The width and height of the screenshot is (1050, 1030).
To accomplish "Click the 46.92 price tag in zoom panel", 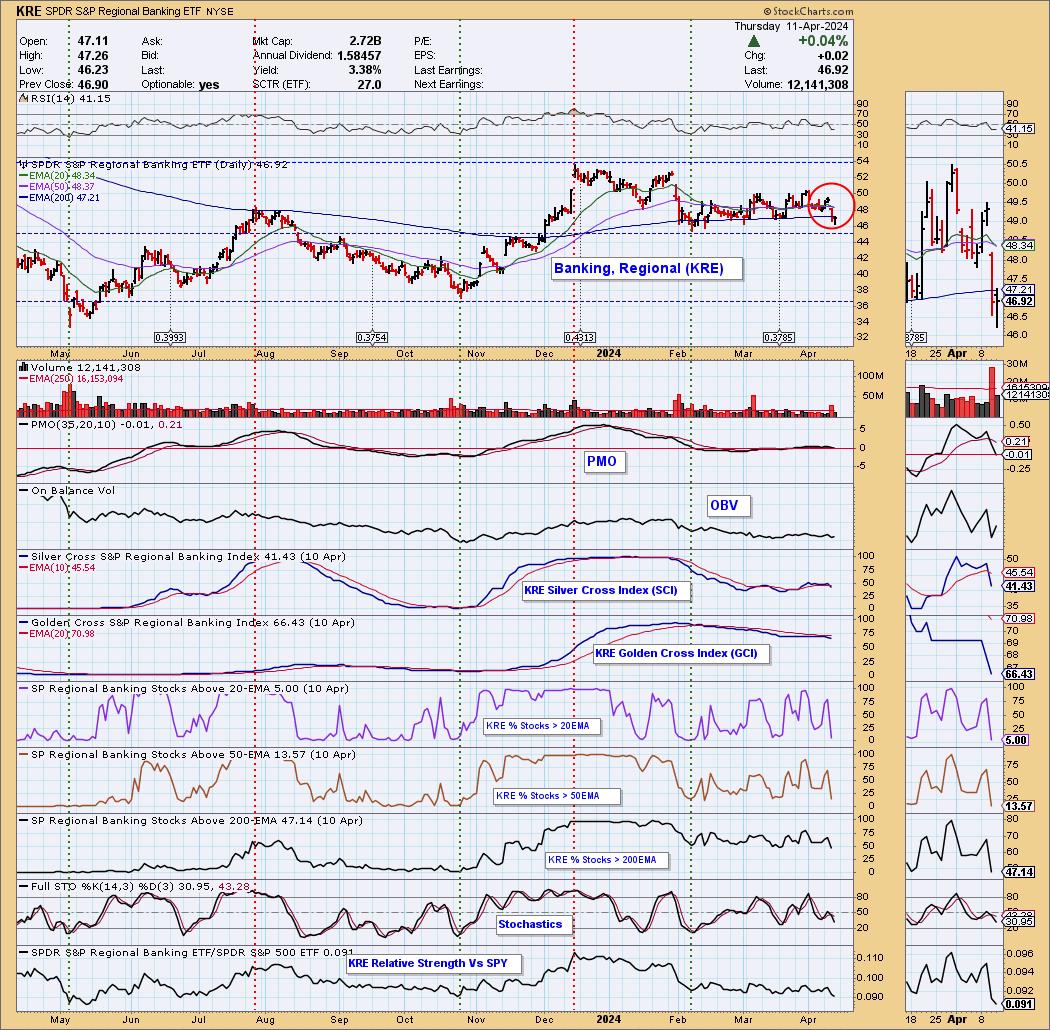I will (x=1021, y=302).
